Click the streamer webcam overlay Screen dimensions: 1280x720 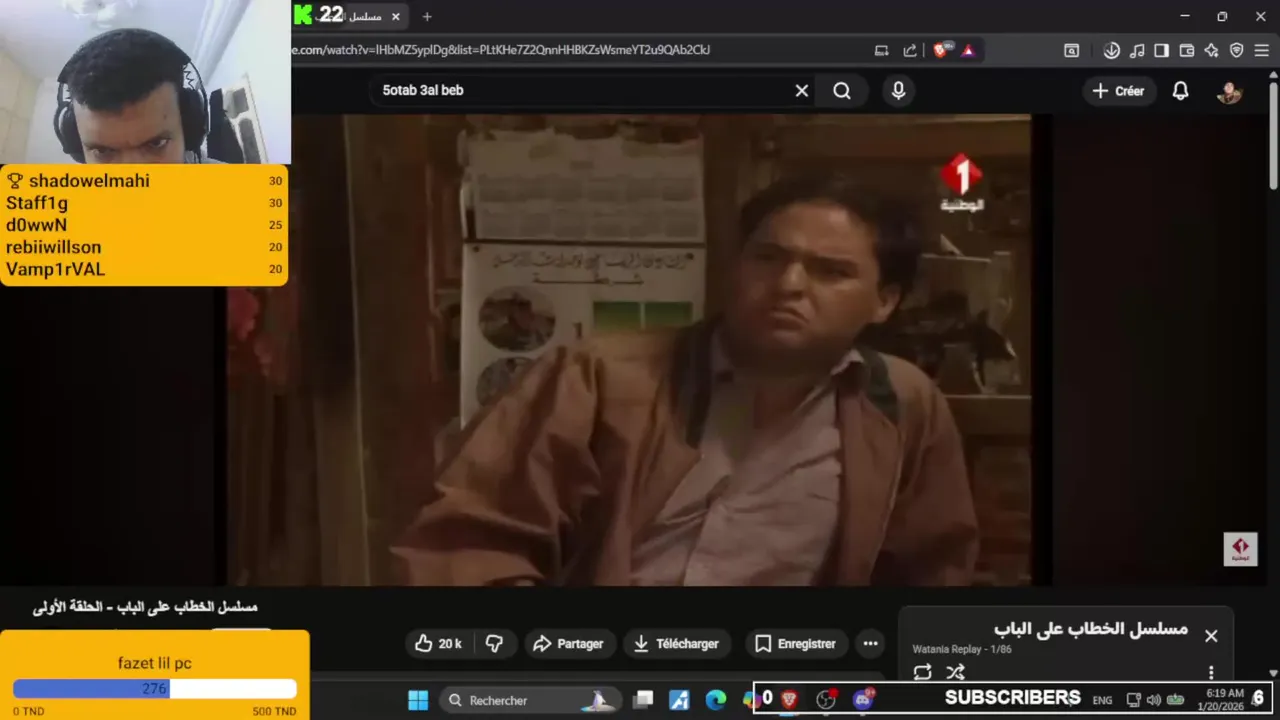click(146, 82)
